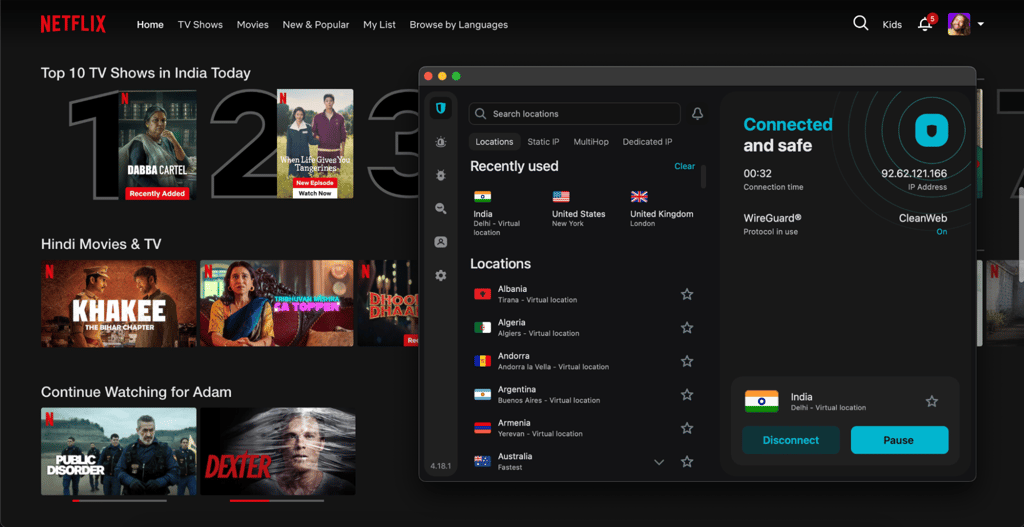1024x527 pixels.
Task: Click the Netflix logo
Action: click(x=73, y=24)
